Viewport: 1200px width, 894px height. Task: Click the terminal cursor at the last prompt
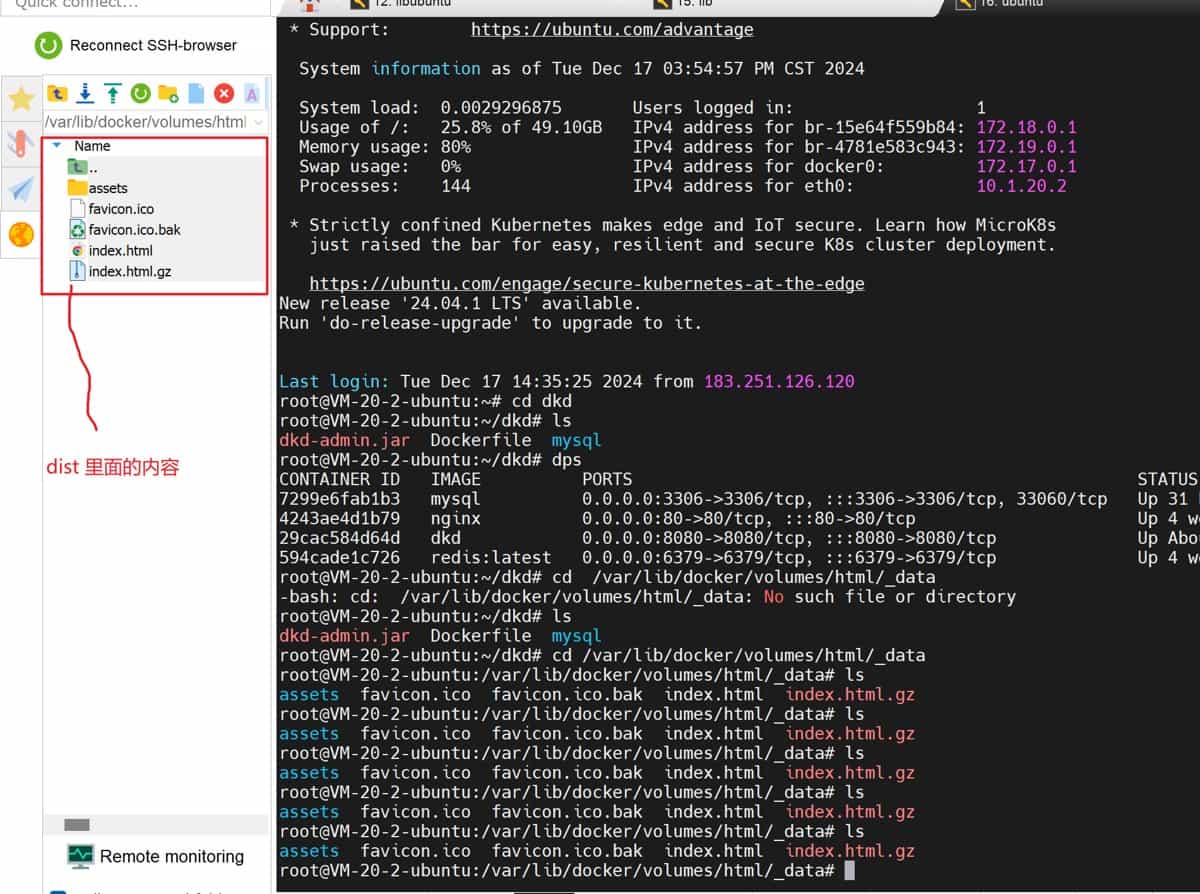pos(849,870)
